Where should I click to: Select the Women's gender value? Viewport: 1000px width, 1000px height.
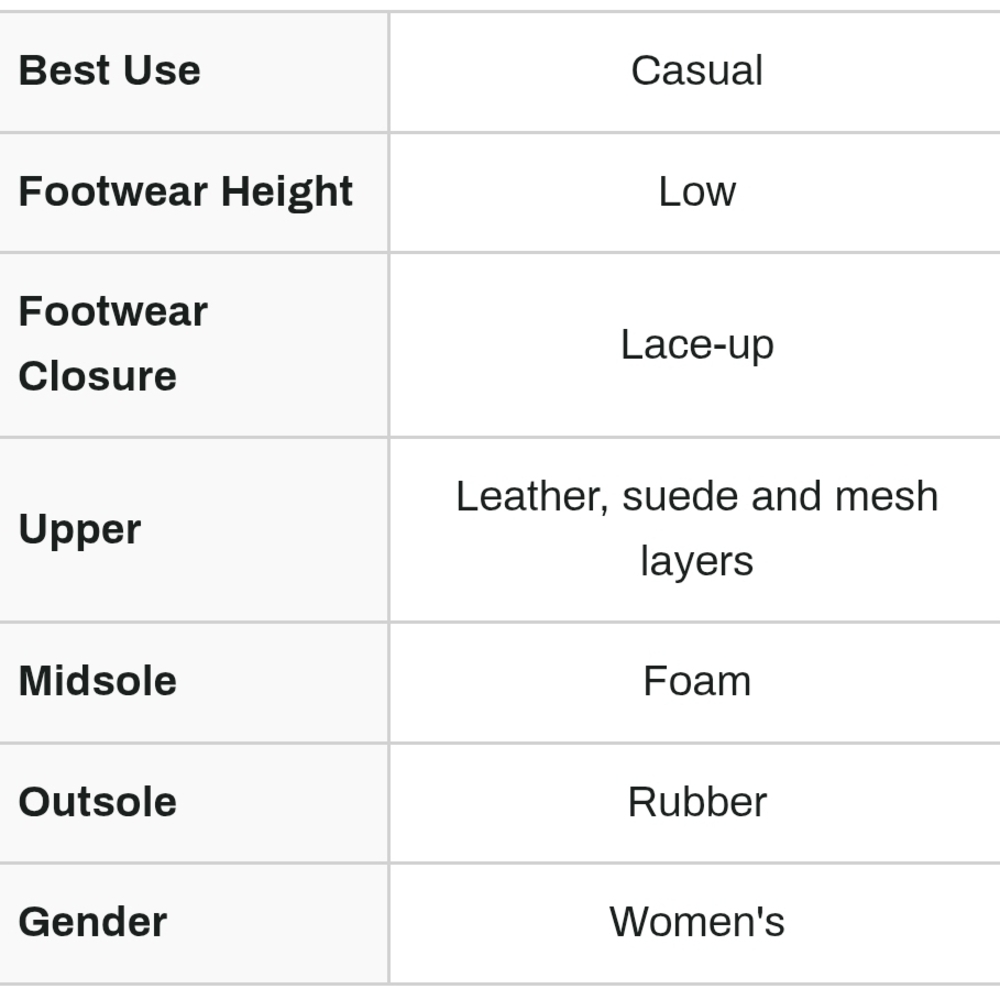click(x=696, y=922)
